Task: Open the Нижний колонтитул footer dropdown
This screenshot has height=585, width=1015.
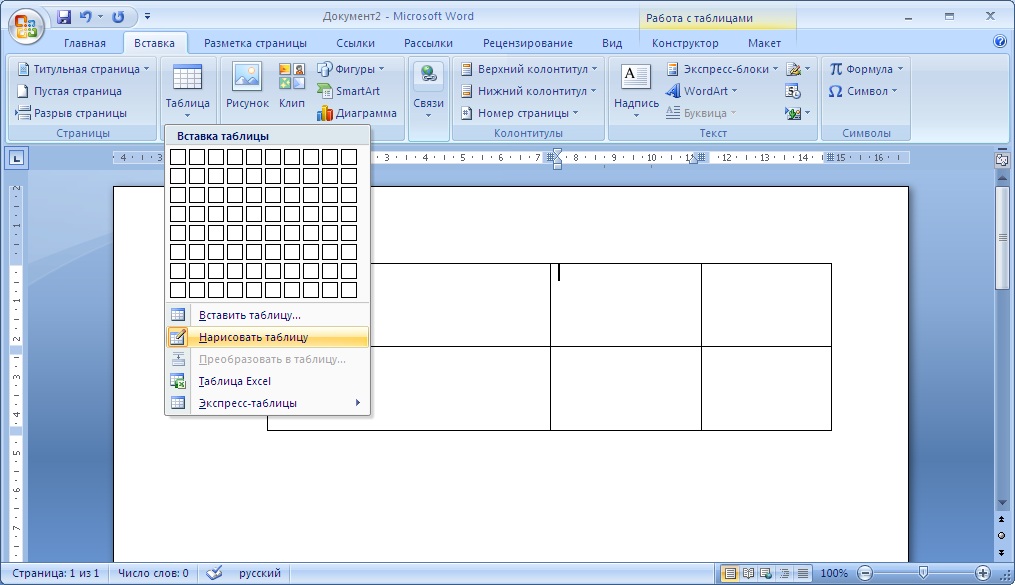Action: click(x=528, y=91)
